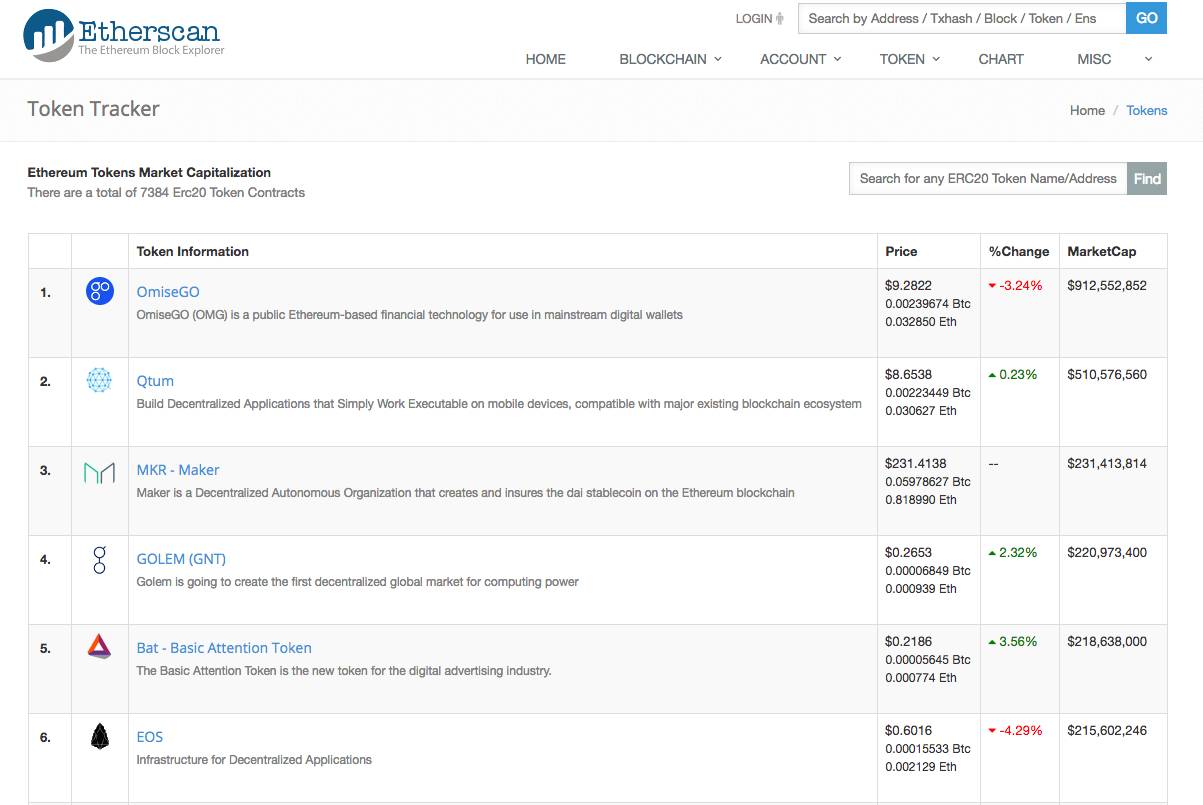Open the EOS token icon
The width and height of the screenshot is (1203, 805).
[x=99, y=737]
